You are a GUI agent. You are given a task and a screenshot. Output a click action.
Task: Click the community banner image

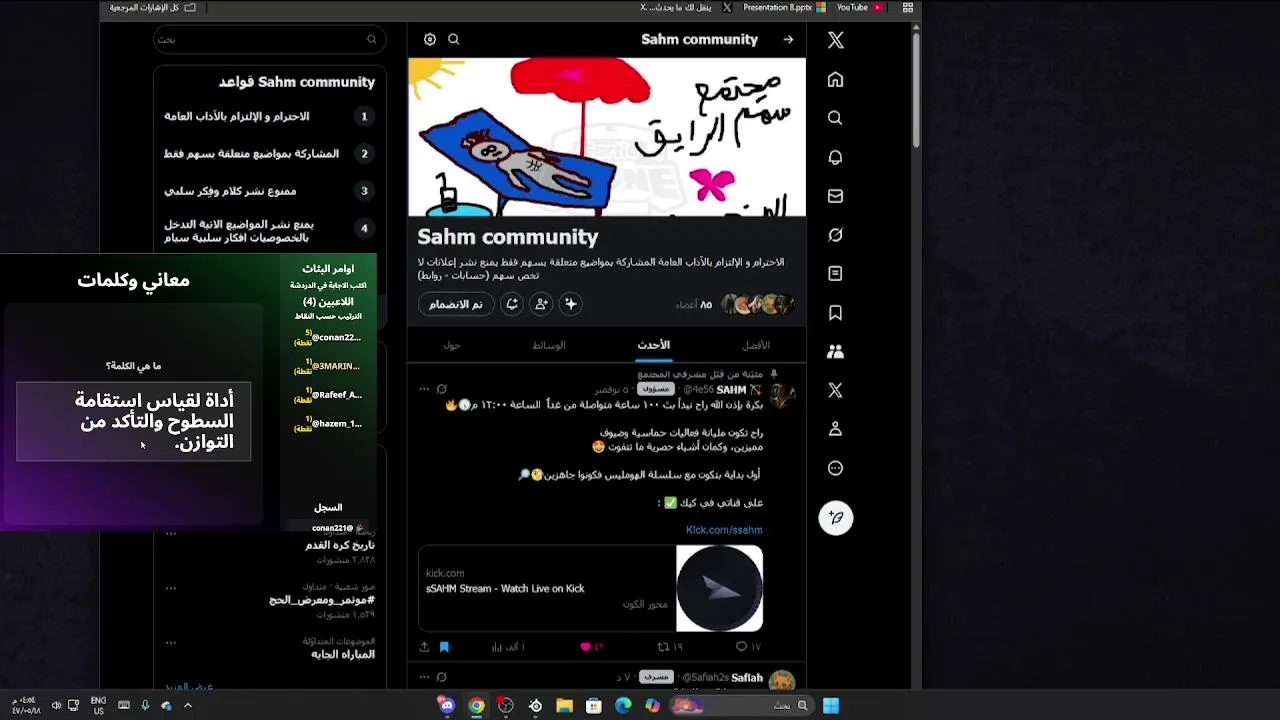pos(607,137)
